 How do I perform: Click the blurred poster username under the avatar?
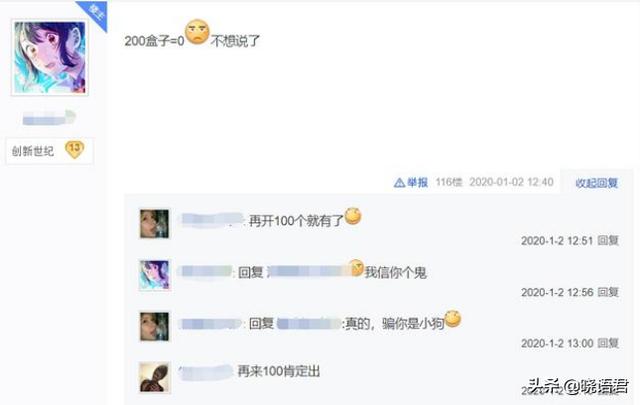click(x=49, y=118)
